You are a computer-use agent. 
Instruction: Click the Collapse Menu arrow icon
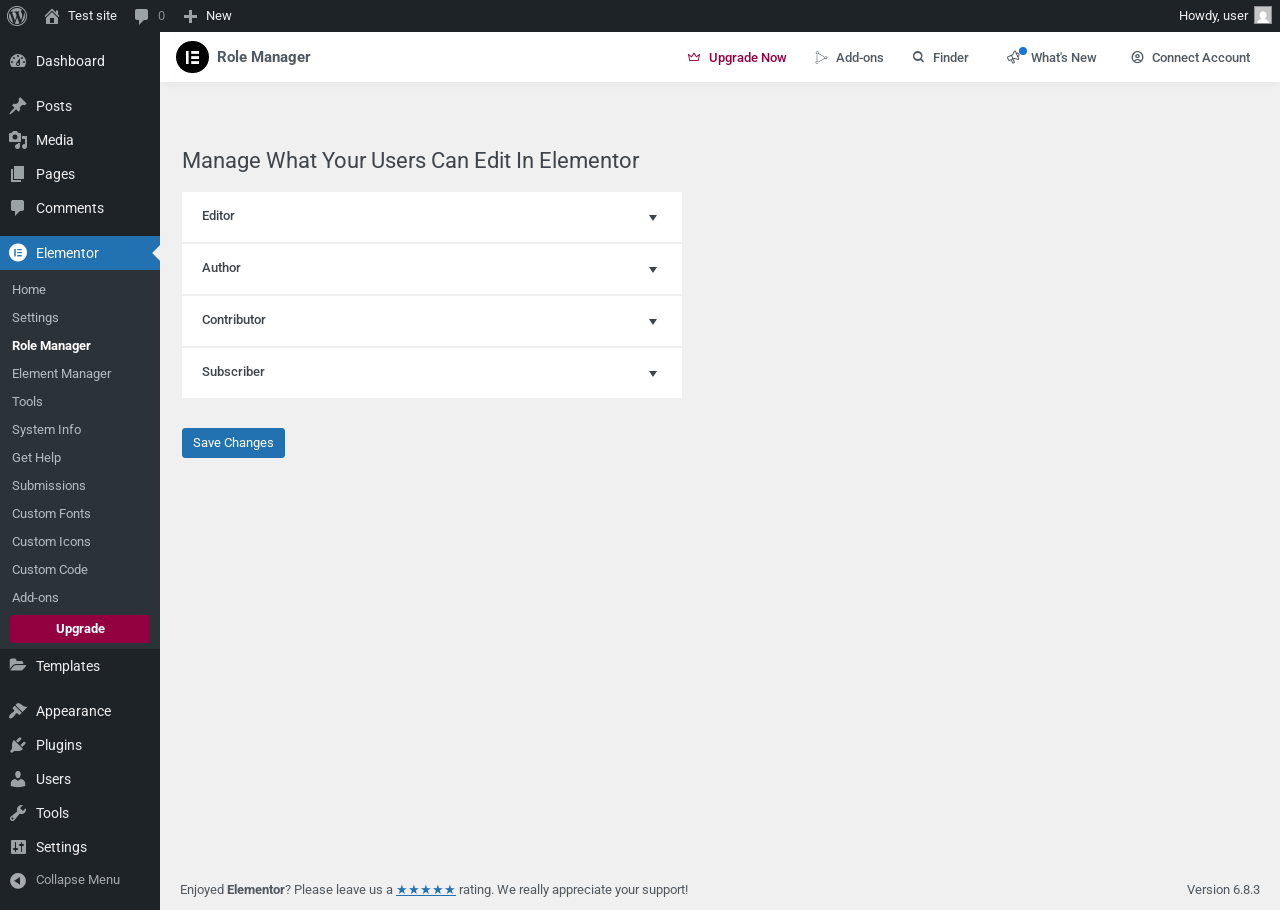pos(18,880)
